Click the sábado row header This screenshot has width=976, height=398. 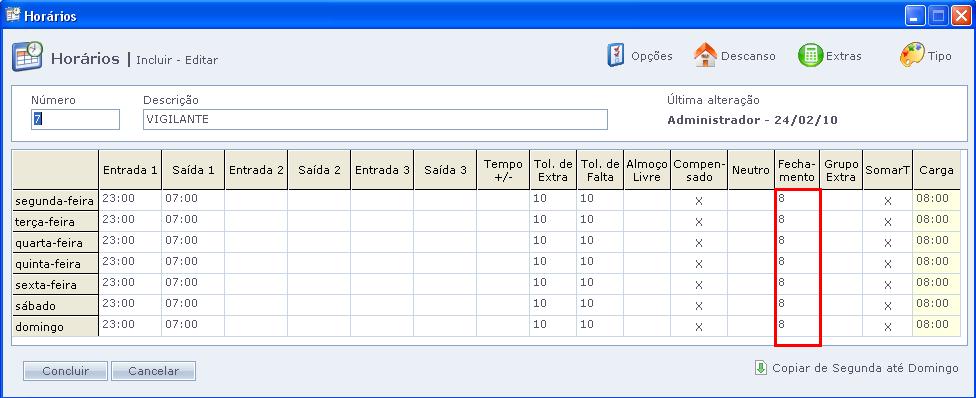pyautogui.click(x=55, y=306)
